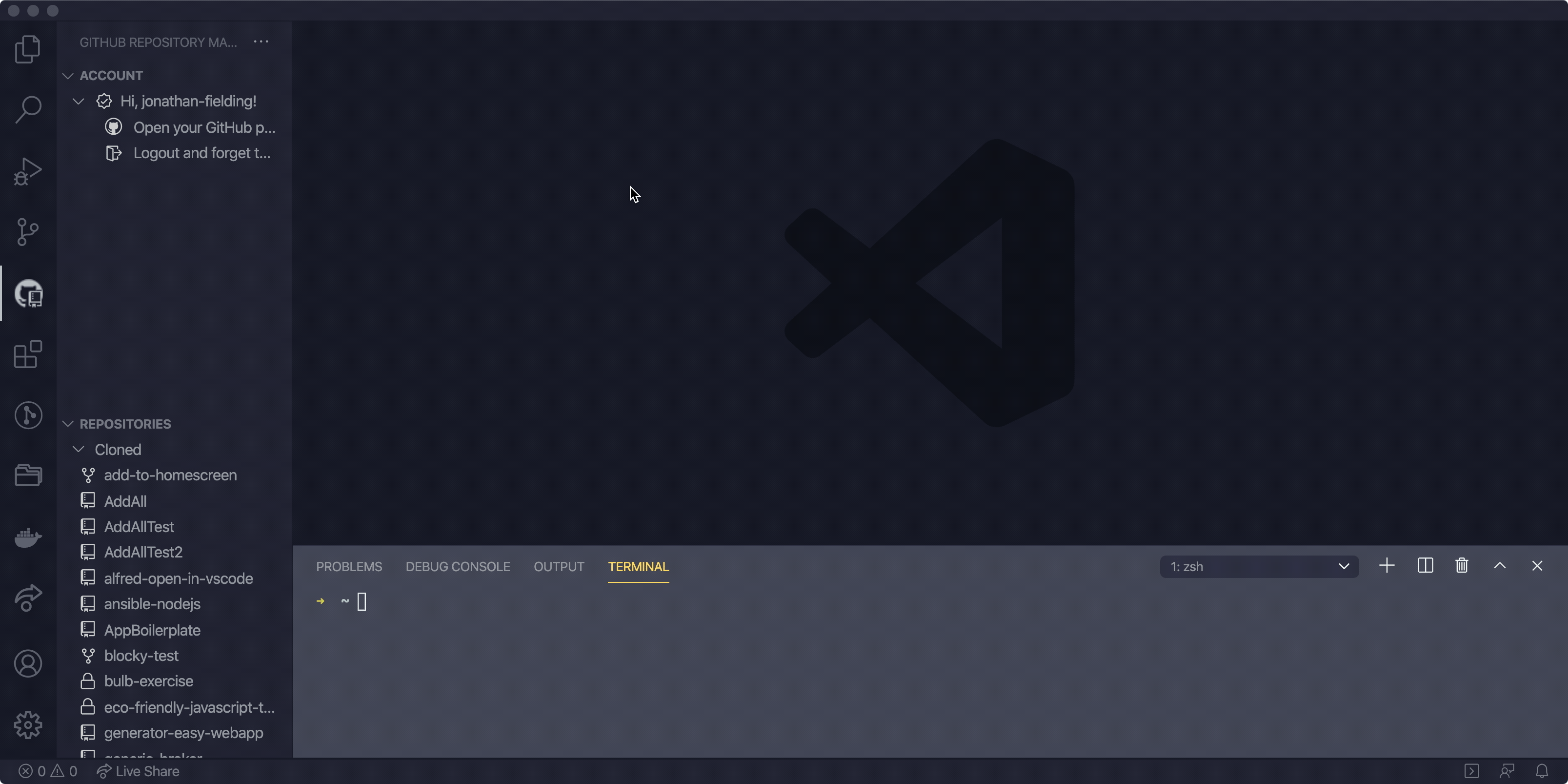Image resolution: width=1568 pixels, height=784 pixels.
Task: Maximize the panel with up chevron
Action: 1500,566
